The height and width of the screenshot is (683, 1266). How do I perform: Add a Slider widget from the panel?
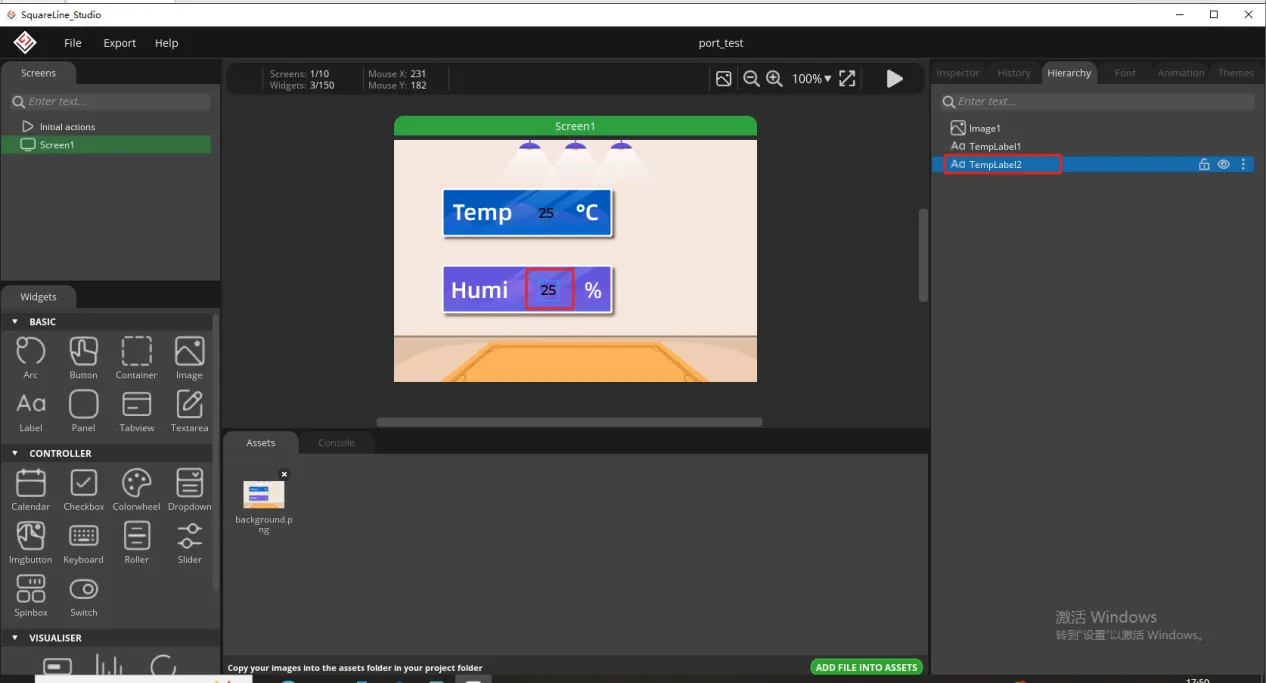pos(189,537)
